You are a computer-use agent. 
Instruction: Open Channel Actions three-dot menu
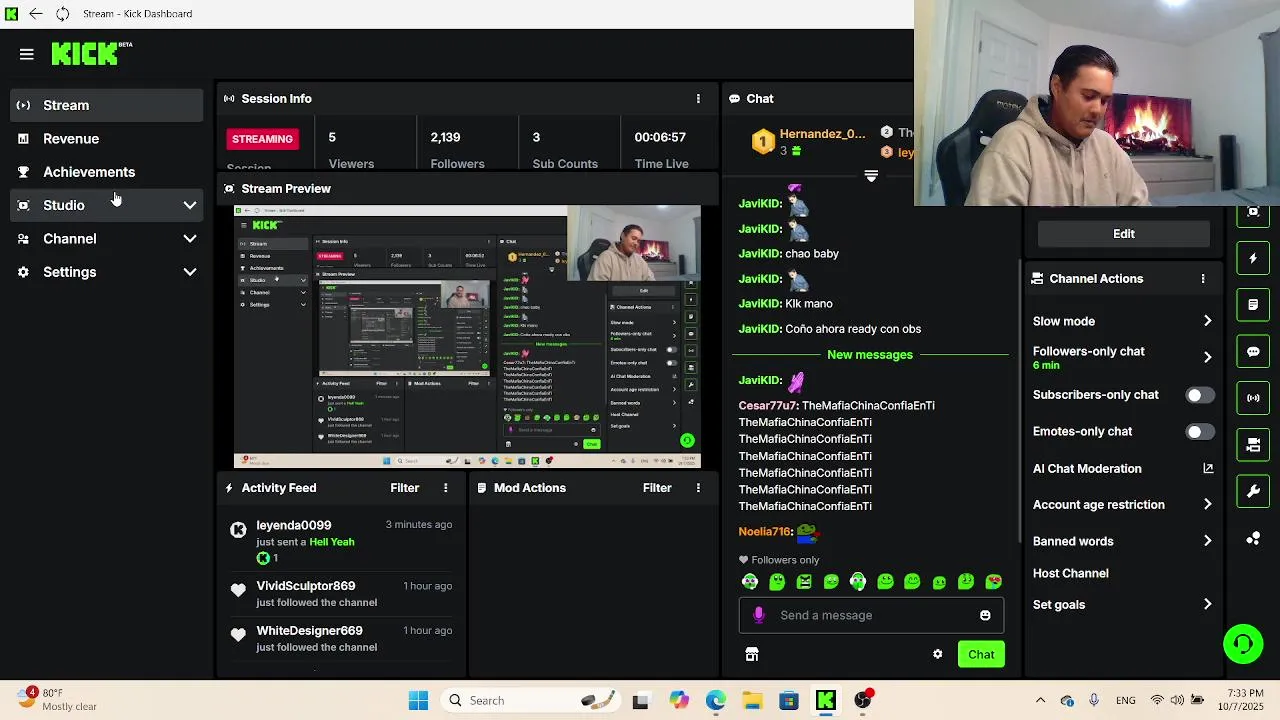tap(1203, 279)
